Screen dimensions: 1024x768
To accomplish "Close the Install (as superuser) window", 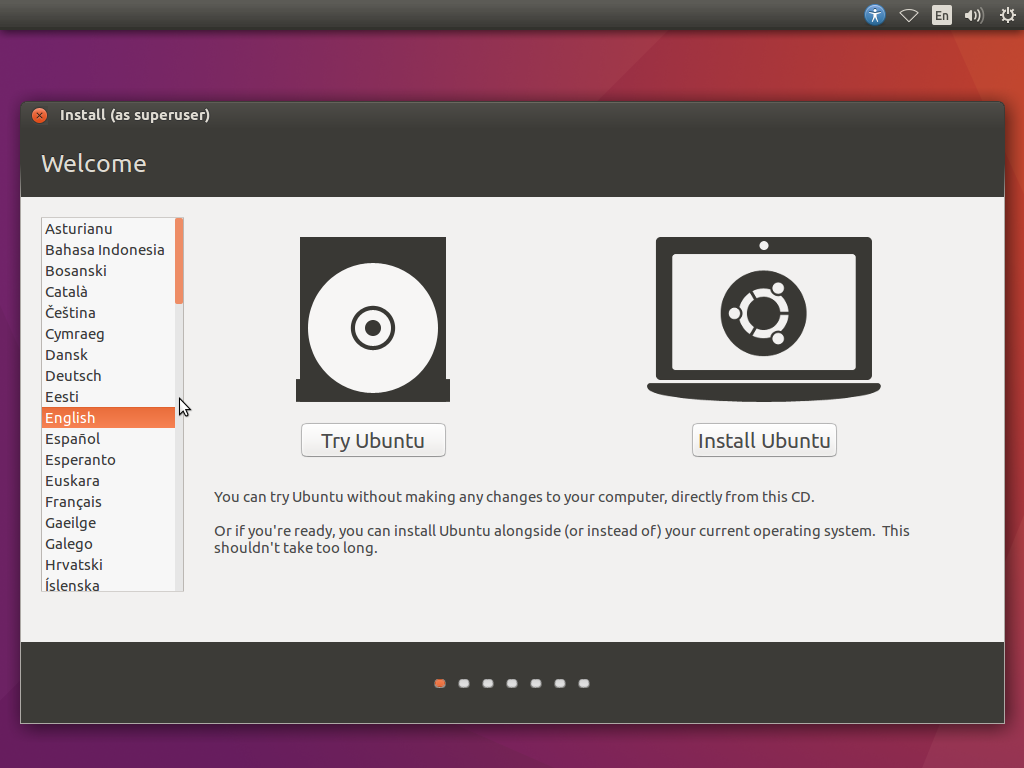I will [x=40, y=116].
